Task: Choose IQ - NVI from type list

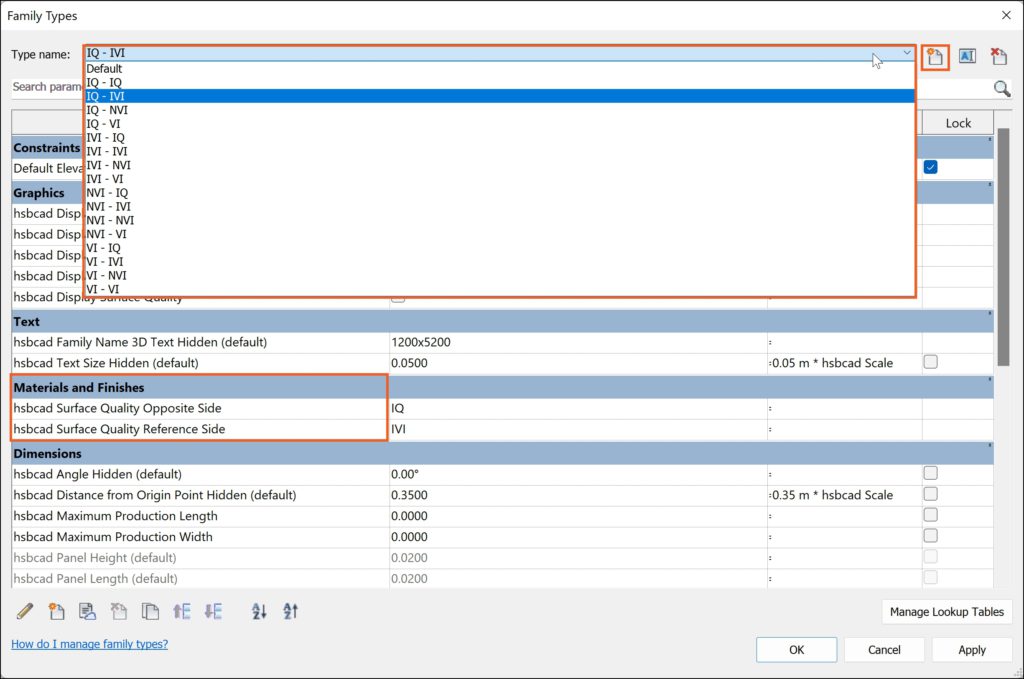Action: point(500,110)
